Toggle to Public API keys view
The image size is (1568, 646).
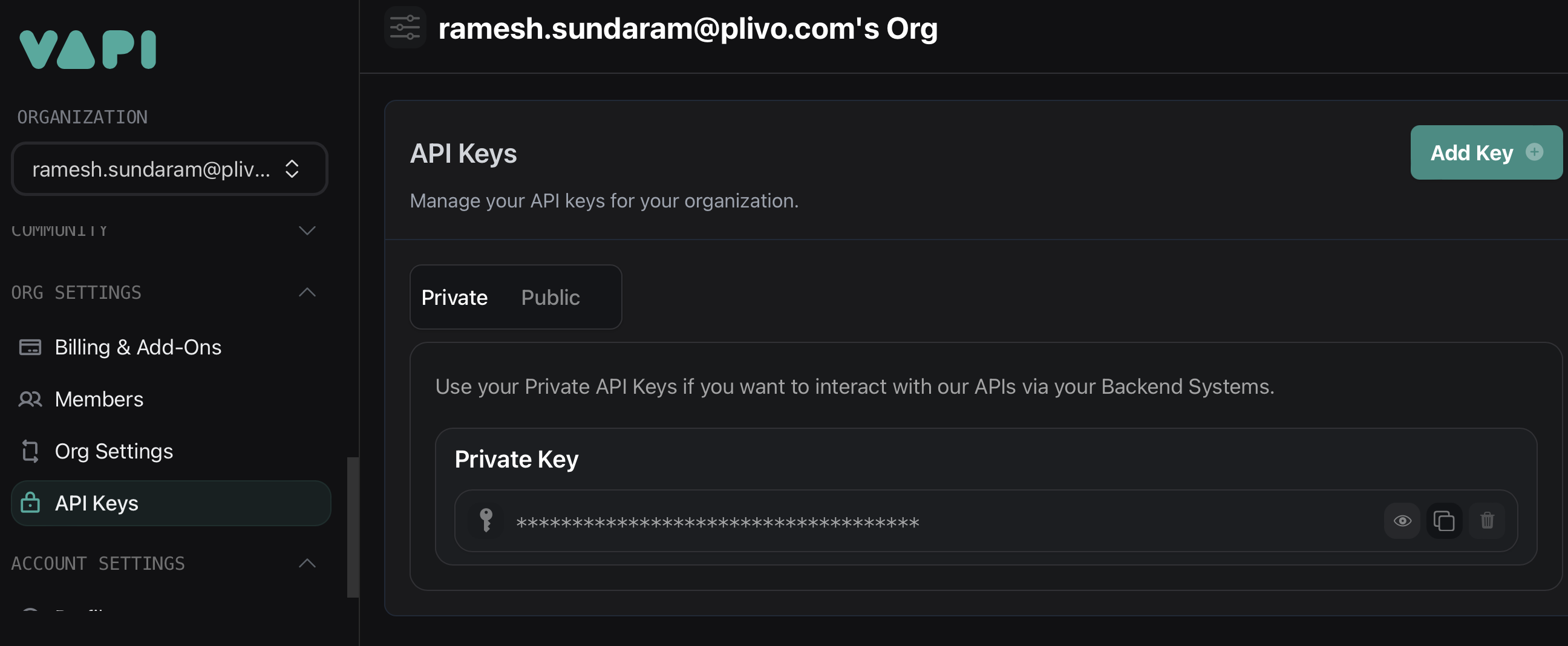click(x=550, y=297)
